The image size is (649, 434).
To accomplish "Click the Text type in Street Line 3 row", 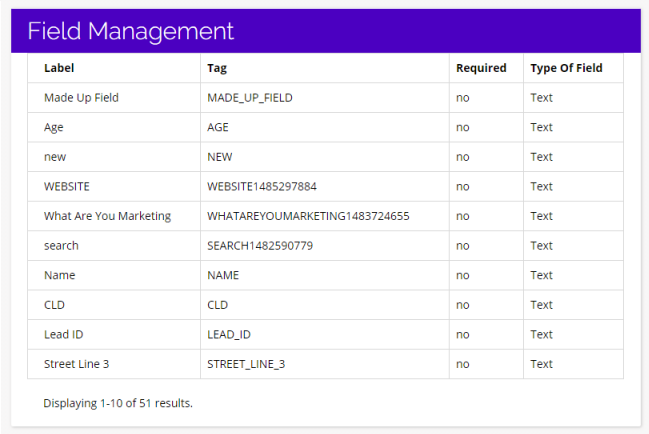I will pyautogui.click(x=541, y=364).
